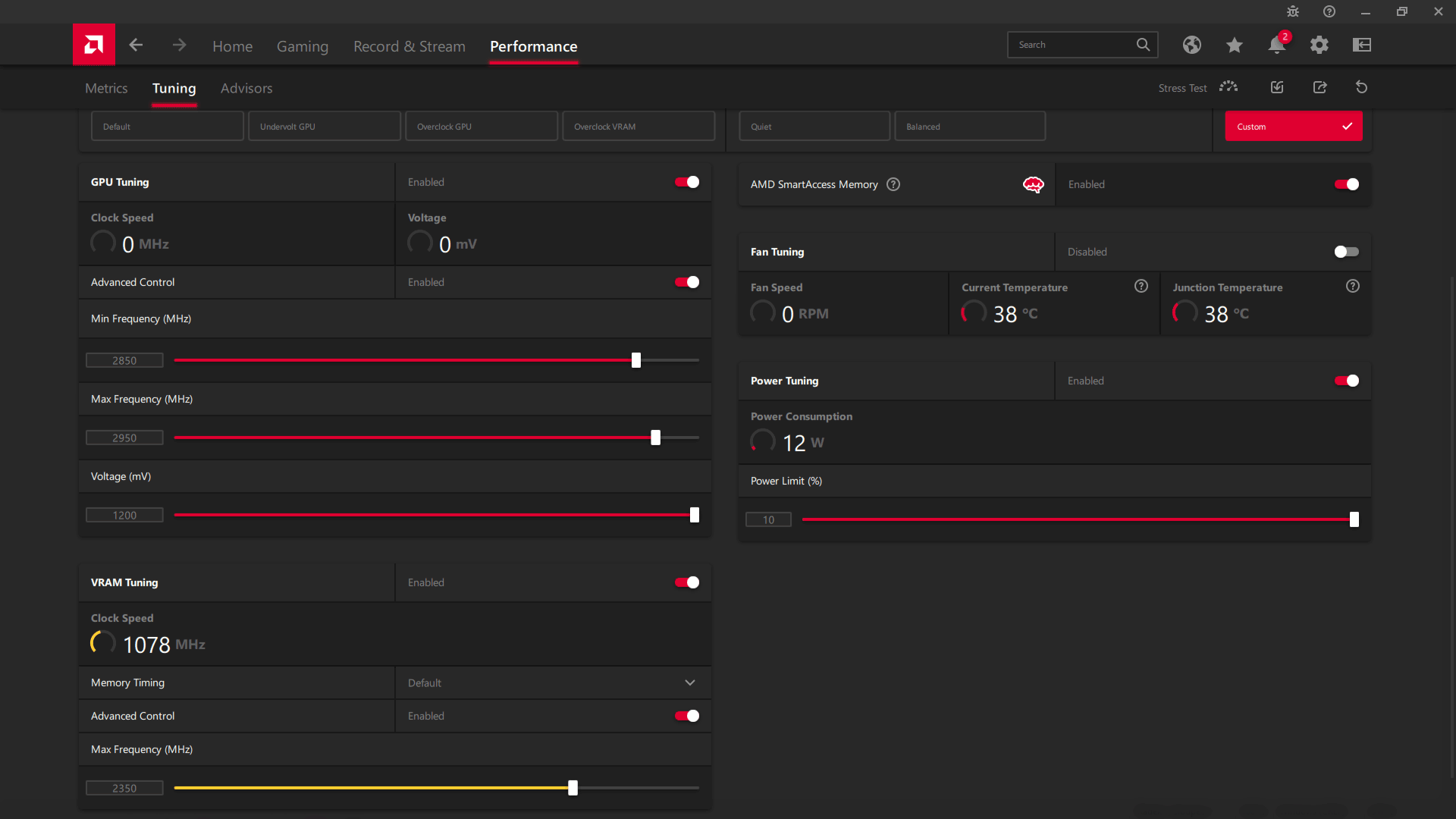1456x819 pixels.
Task: Select the Tuning subtab
Action: click(174, 88)
